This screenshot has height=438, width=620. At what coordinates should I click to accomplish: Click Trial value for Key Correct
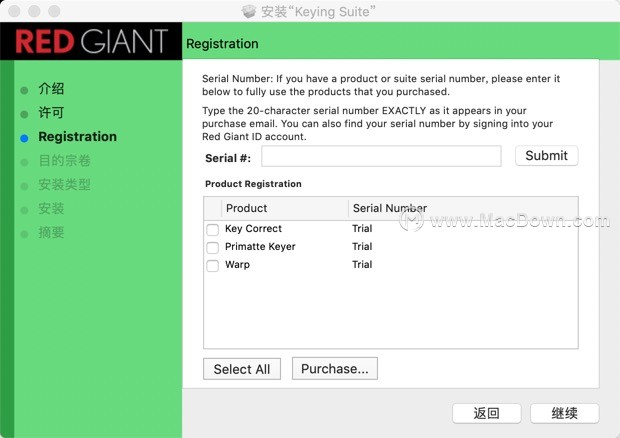362,228
